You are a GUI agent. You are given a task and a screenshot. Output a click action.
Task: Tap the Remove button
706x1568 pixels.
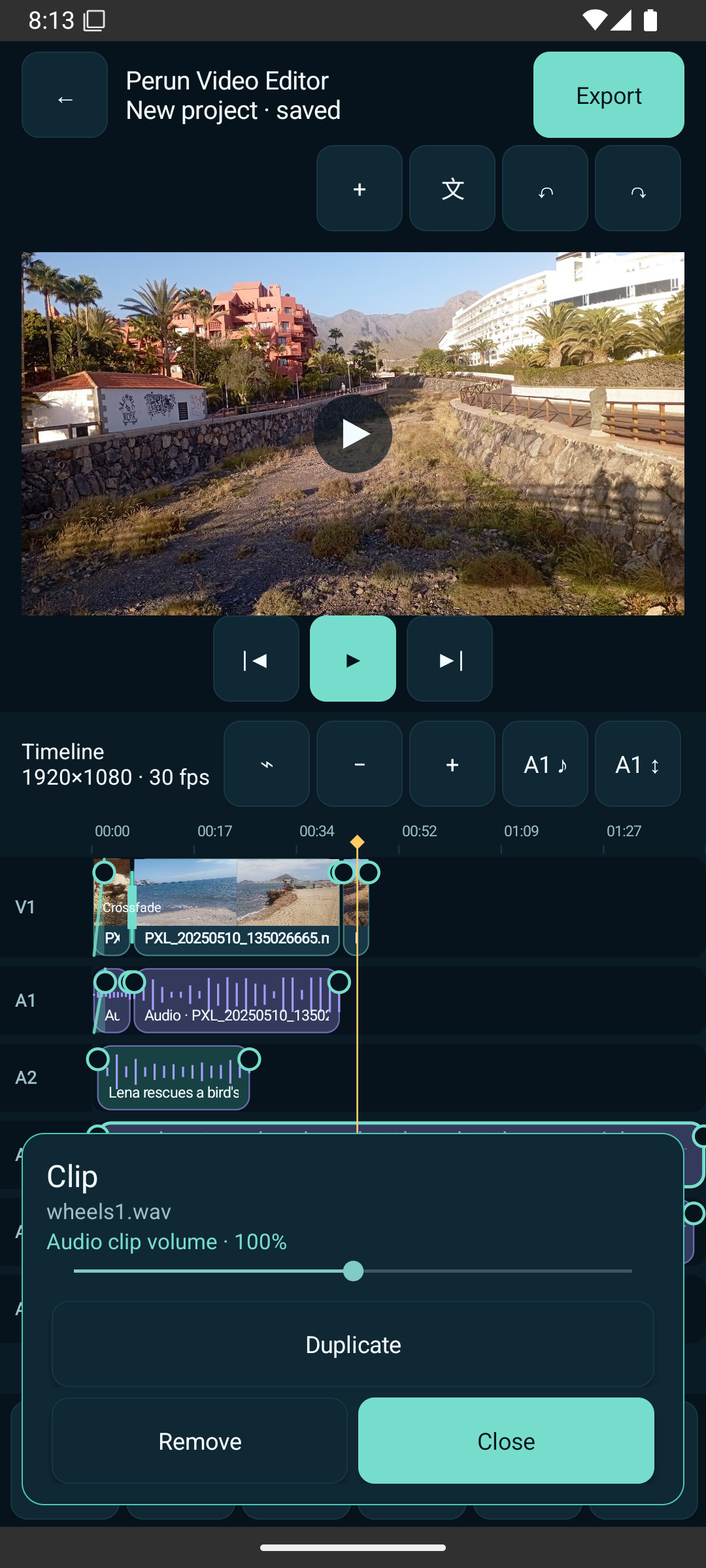[x=199, y=1441]
